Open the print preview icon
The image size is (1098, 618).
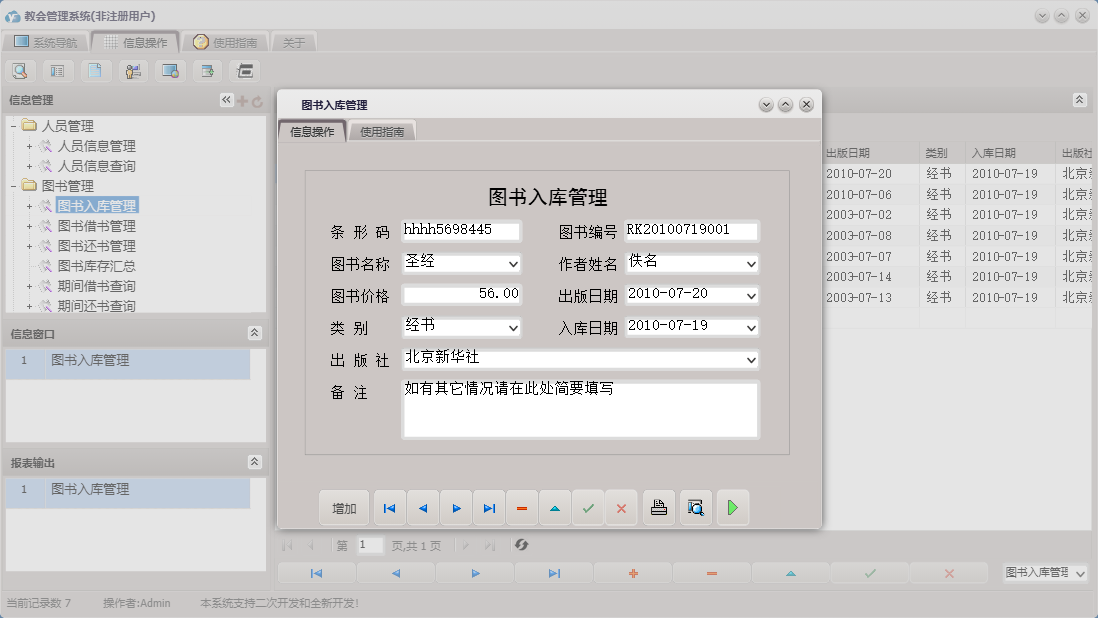tap(696, 507)
